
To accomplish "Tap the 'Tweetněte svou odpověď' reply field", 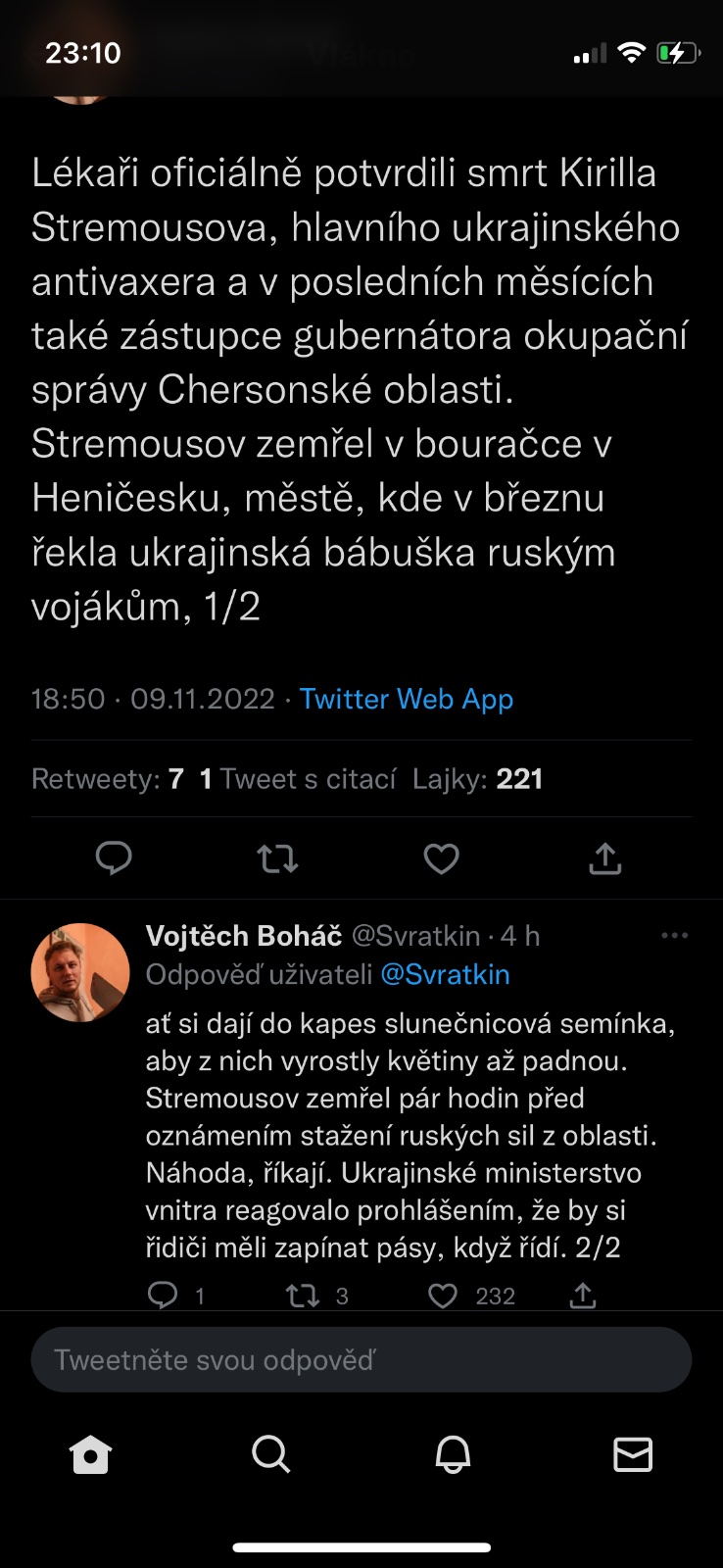I will click(x=361, y=1359).
